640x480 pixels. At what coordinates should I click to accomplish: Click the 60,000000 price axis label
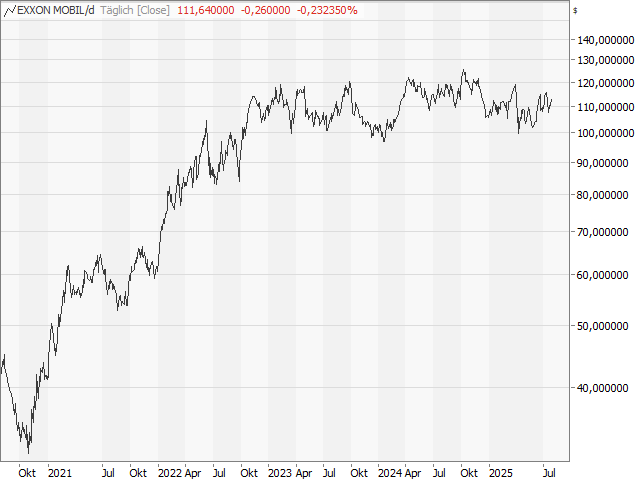602,275
